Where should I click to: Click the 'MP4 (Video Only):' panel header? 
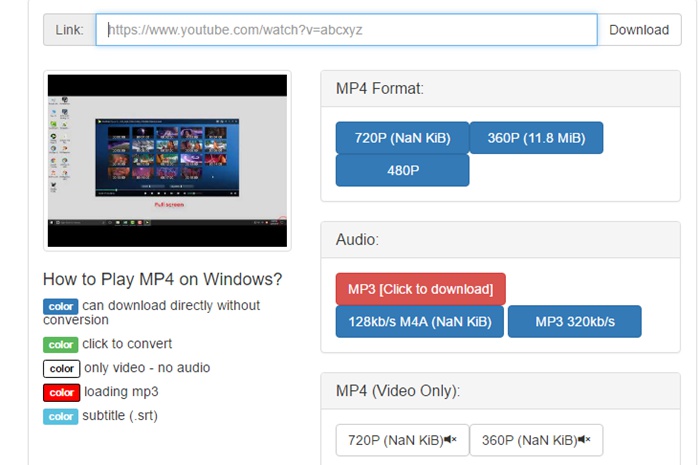(x=500, y=391)
